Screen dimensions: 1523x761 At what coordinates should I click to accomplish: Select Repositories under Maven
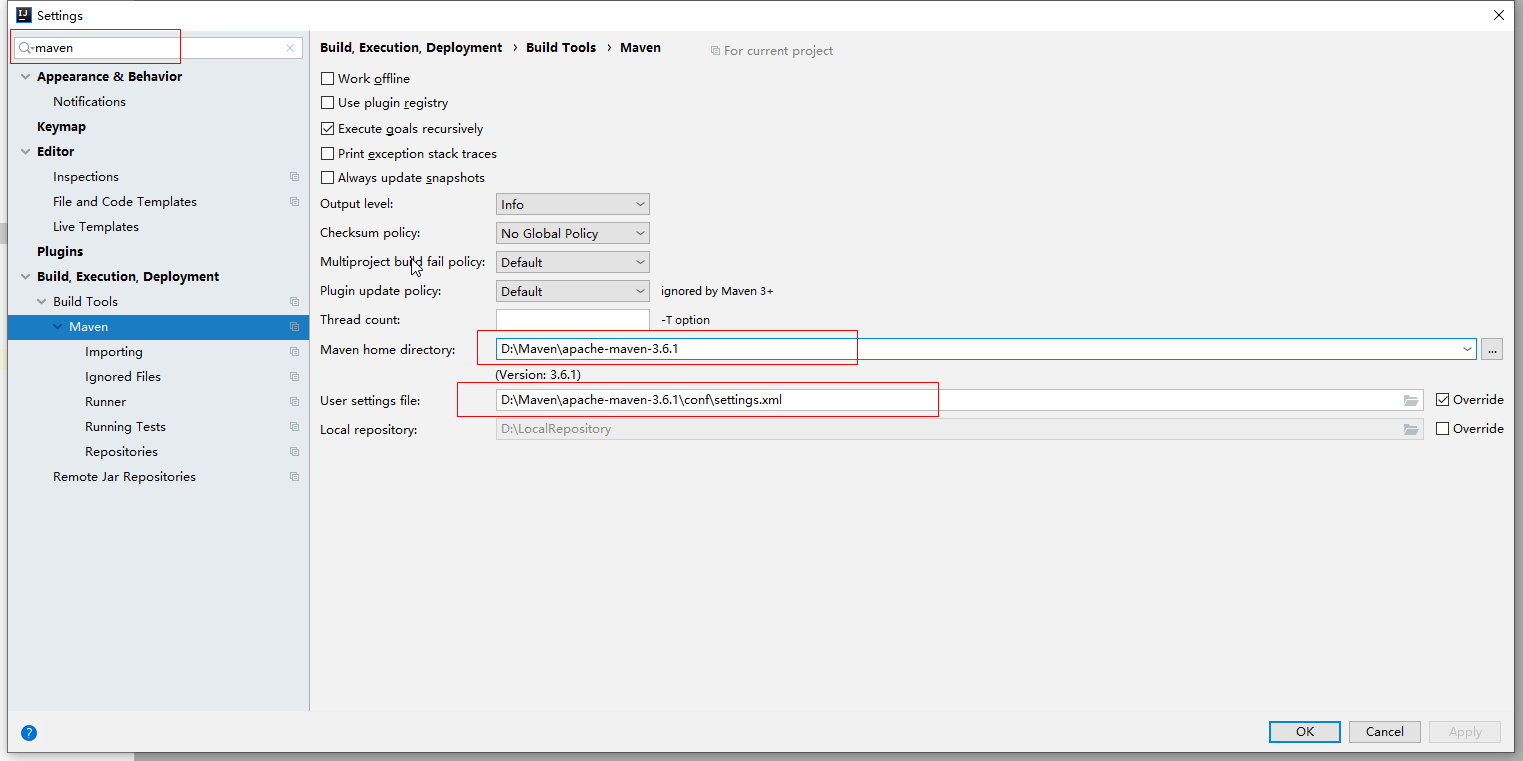(121, 452)
